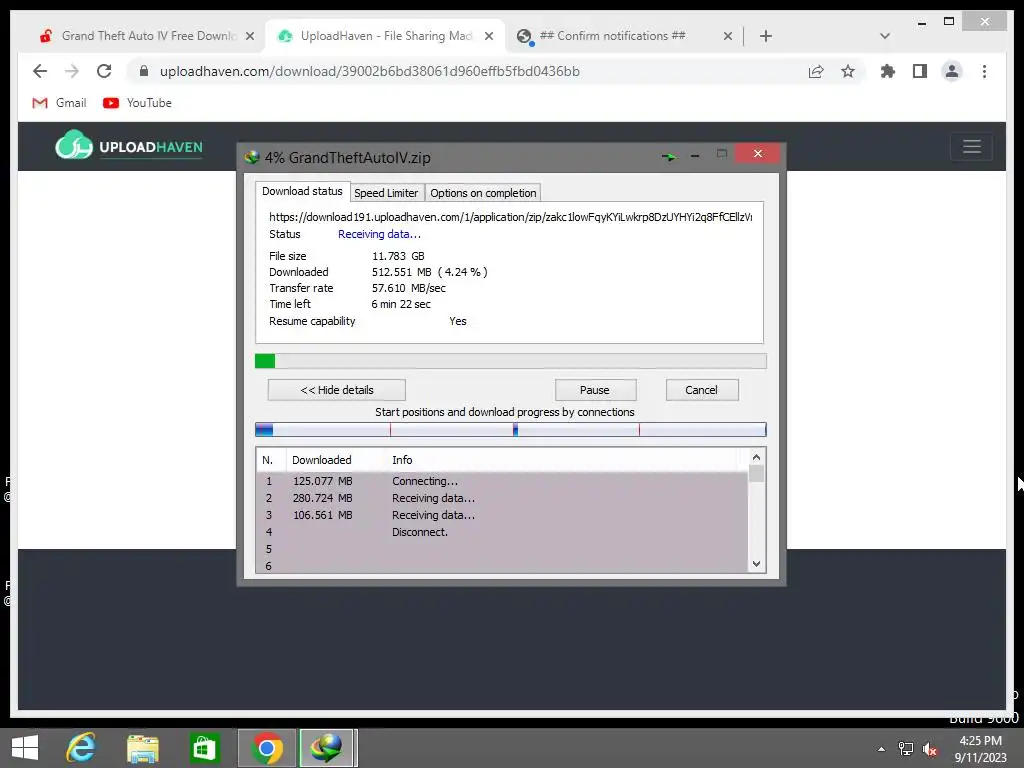Open Windows Store from taskbar

[x=204, y=748]
